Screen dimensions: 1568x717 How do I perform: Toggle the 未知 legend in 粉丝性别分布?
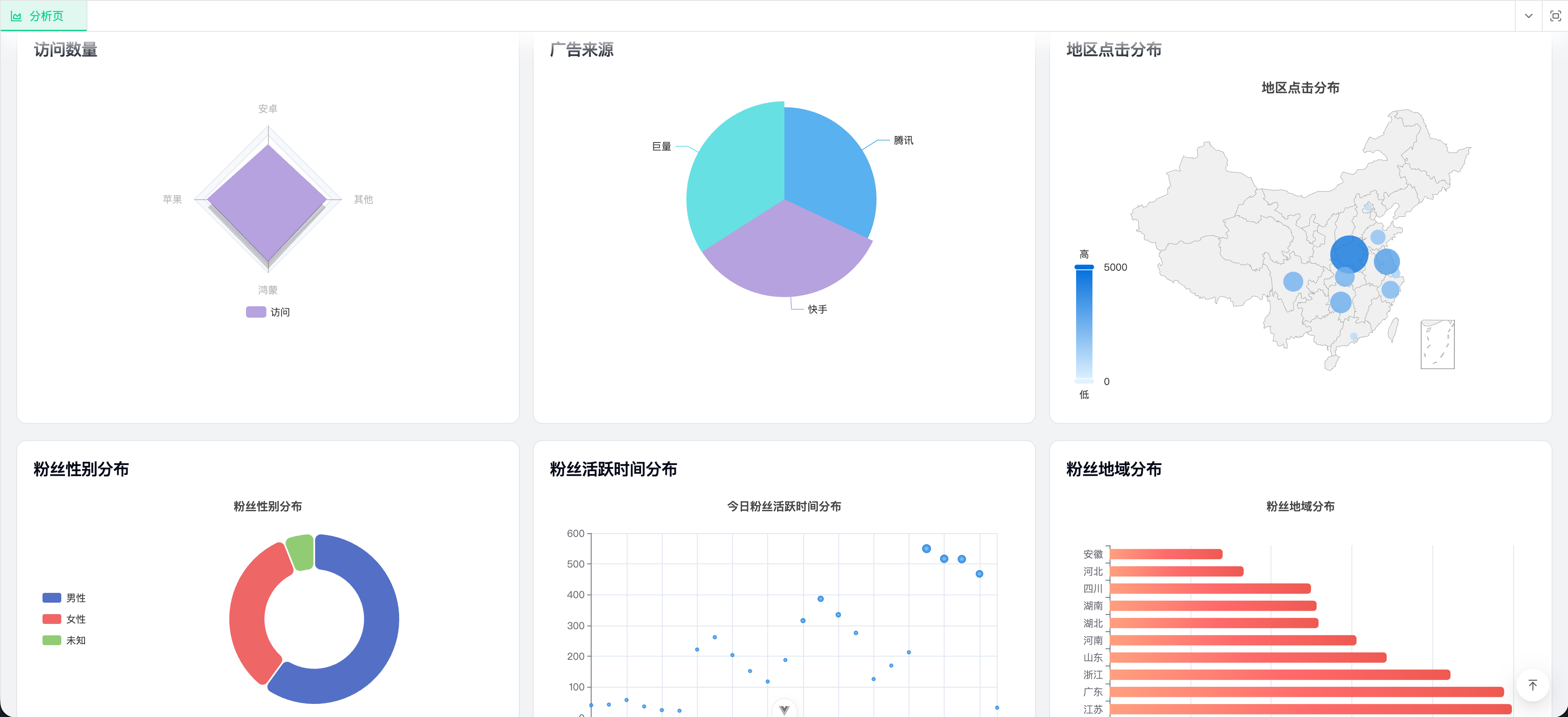point(64,640)
